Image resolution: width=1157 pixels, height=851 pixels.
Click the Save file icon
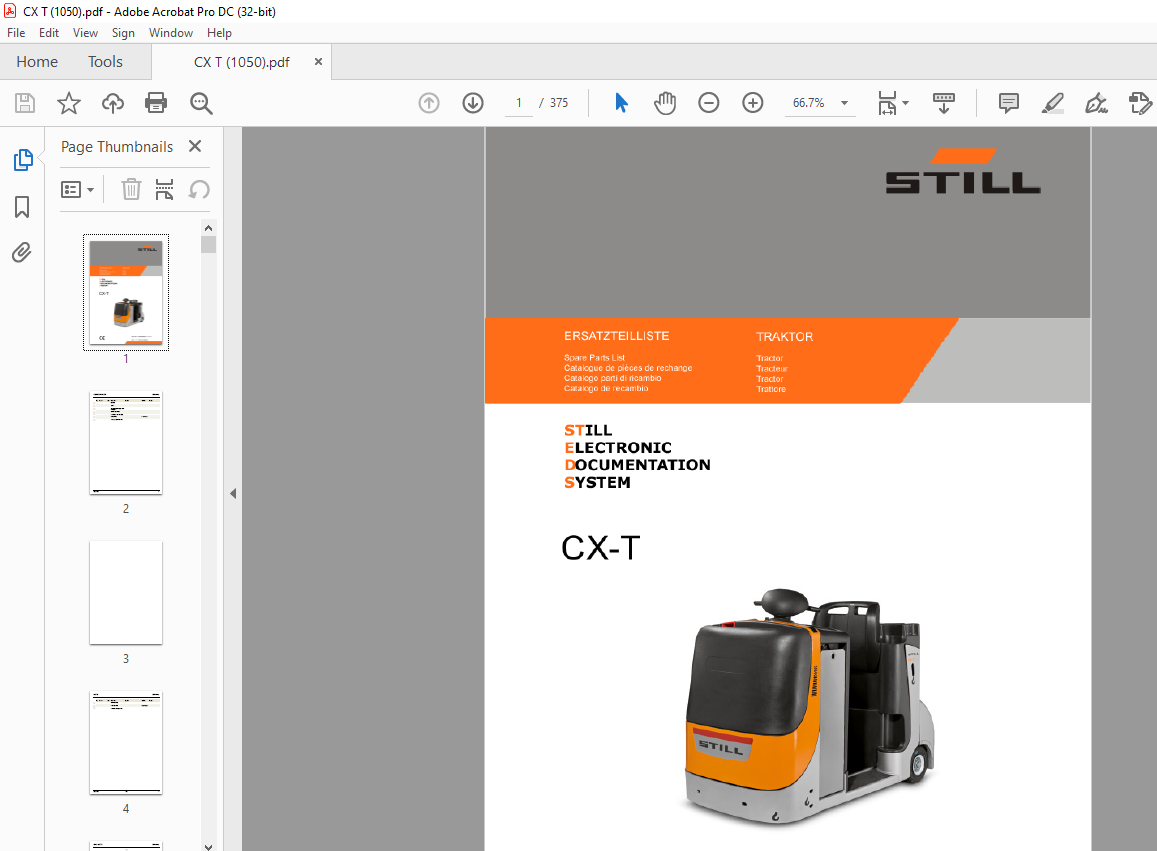25,103
